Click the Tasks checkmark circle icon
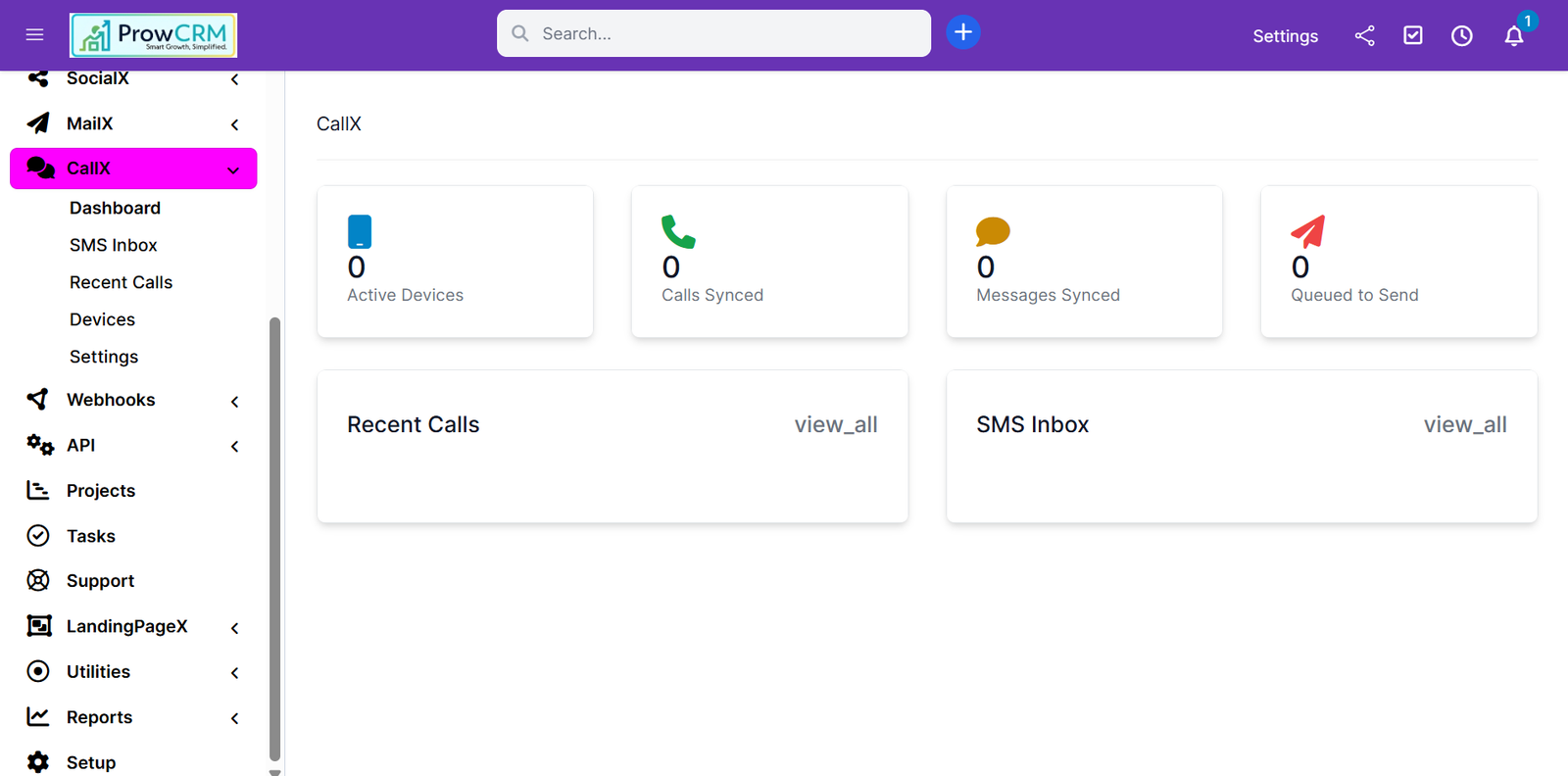The height and width of the screenshot is (776, 1568). [x=38, y=535]
